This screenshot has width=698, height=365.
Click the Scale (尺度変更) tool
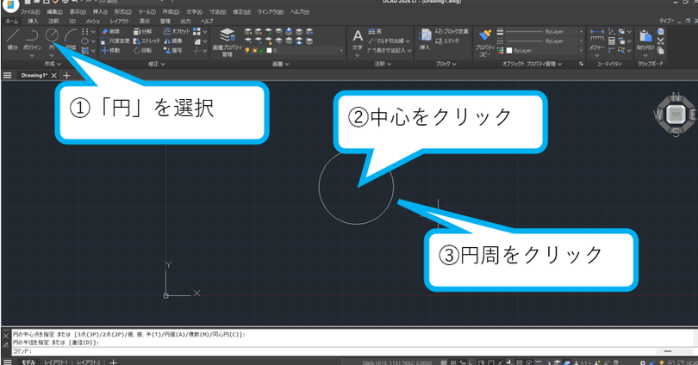[115, 41]
